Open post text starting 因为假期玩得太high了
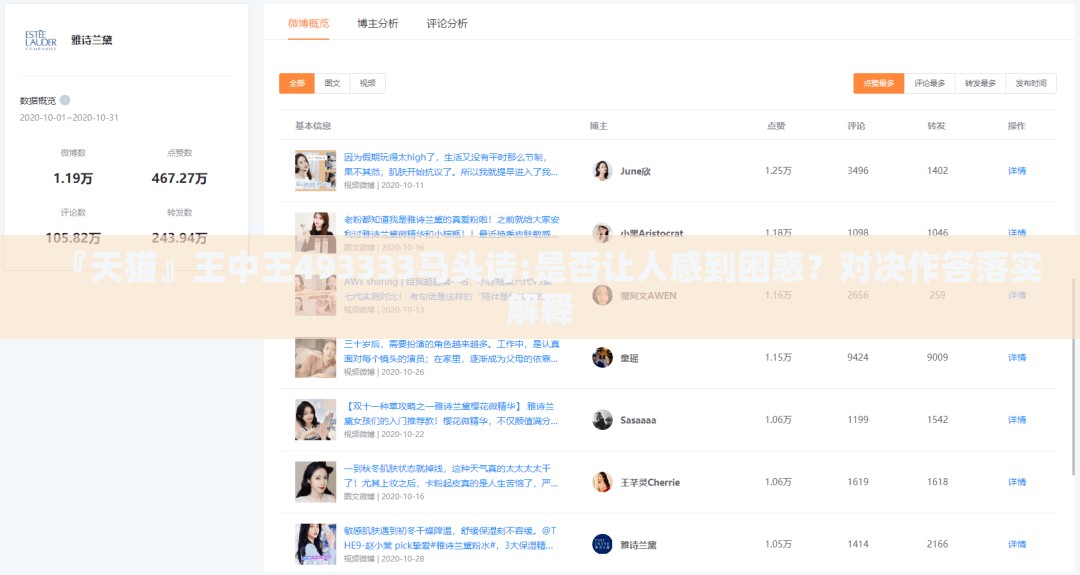 point(451,165)
